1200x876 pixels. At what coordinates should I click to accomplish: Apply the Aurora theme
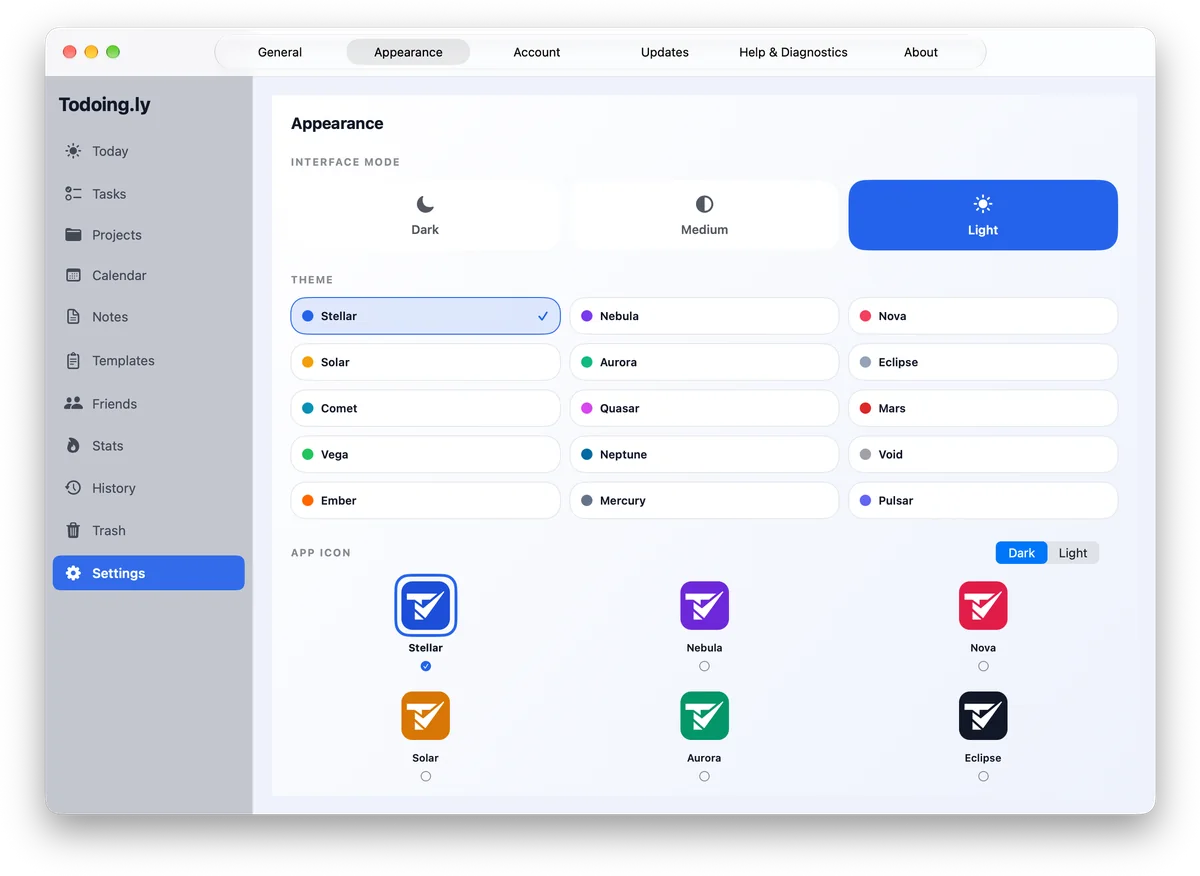click(x=704, y=362)
